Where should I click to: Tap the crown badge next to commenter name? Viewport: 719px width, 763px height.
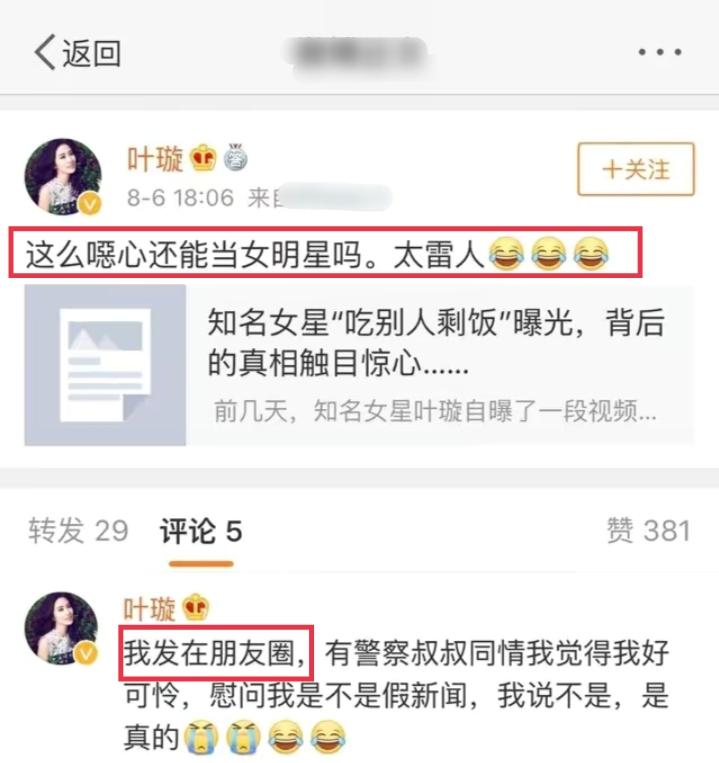tap(196, 607)
